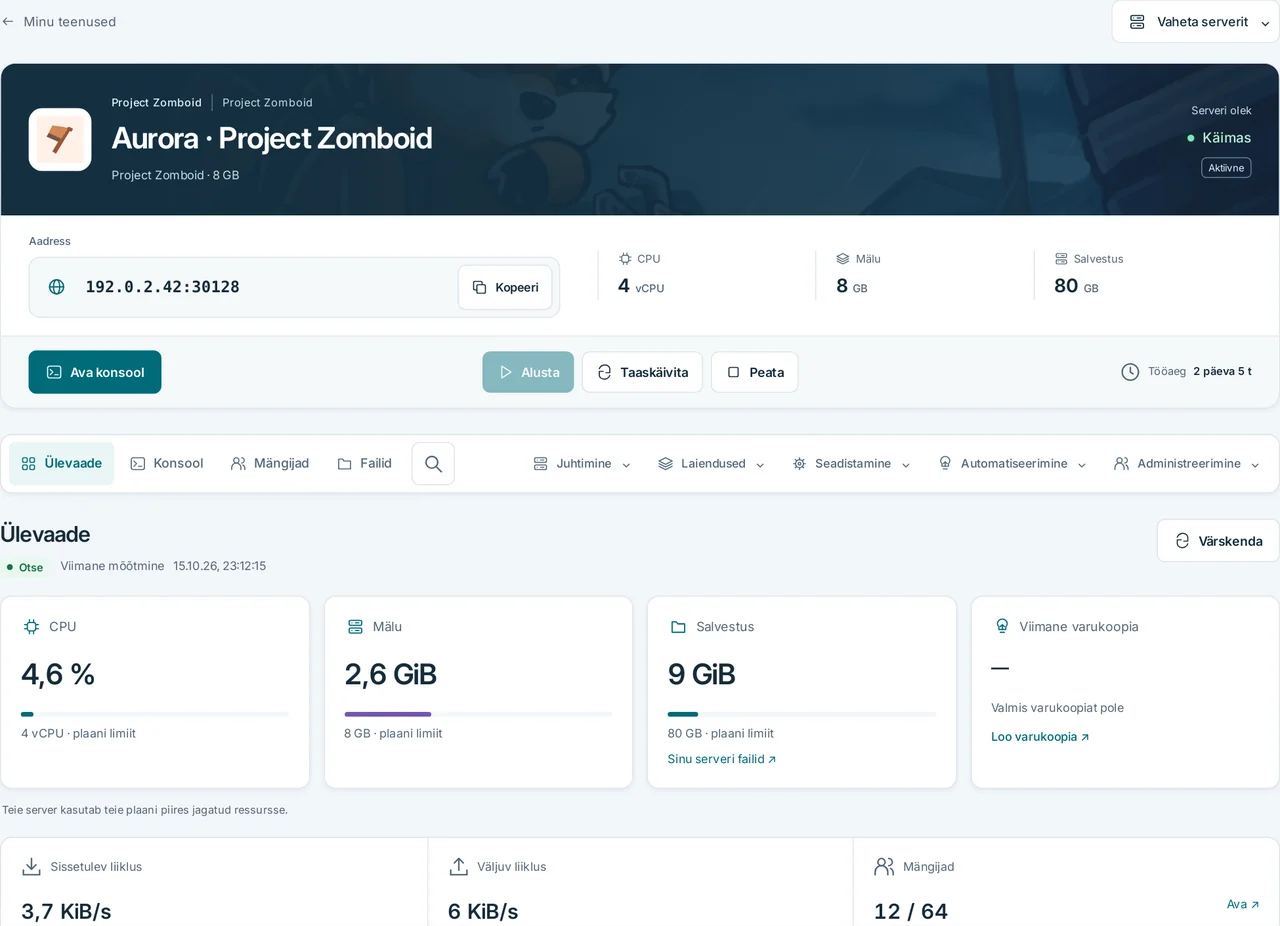This screenshot has height=926, width=1280.
Task: Expand the Juhtimine menu
Action: [582, 464]
